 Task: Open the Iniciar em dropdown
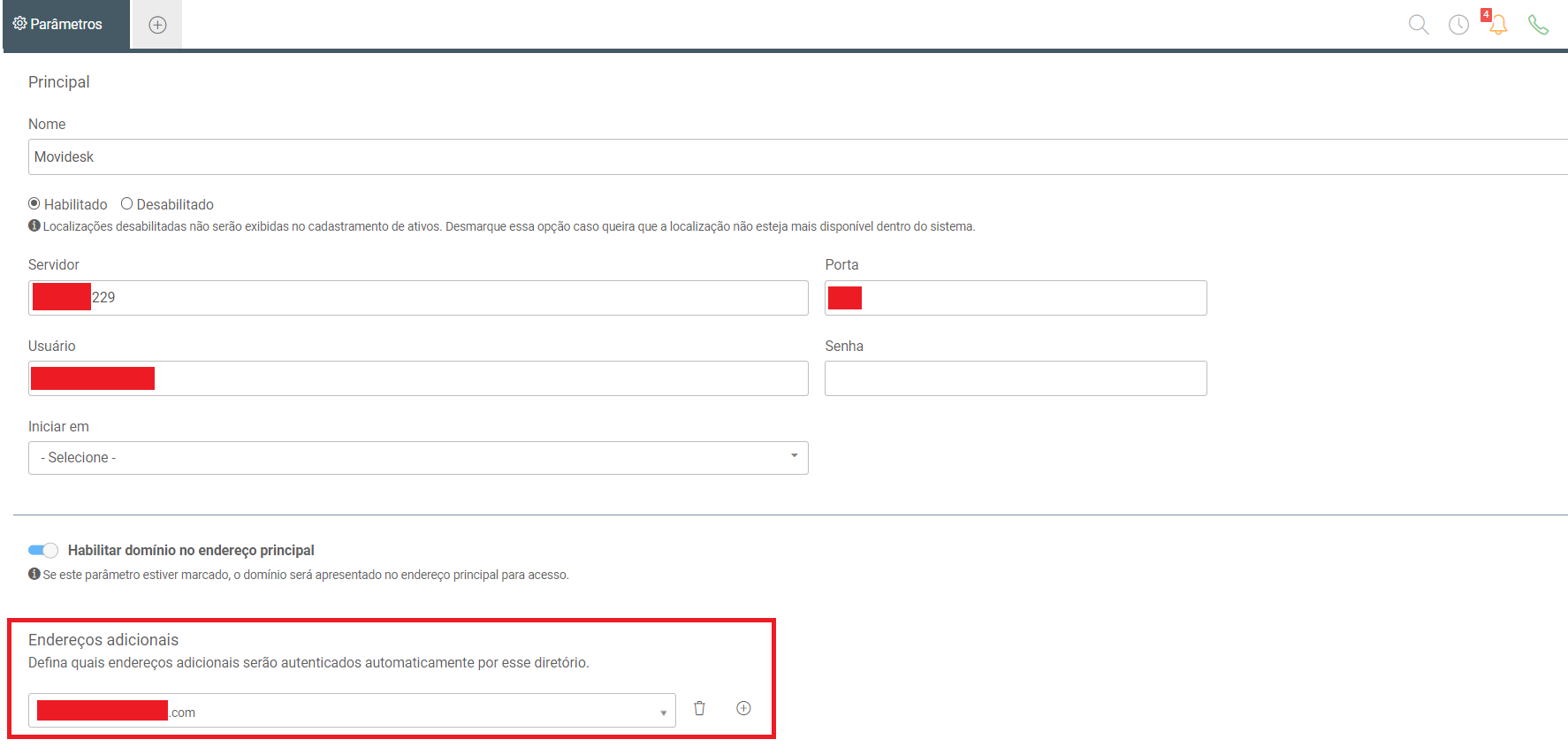coord(418,458)
